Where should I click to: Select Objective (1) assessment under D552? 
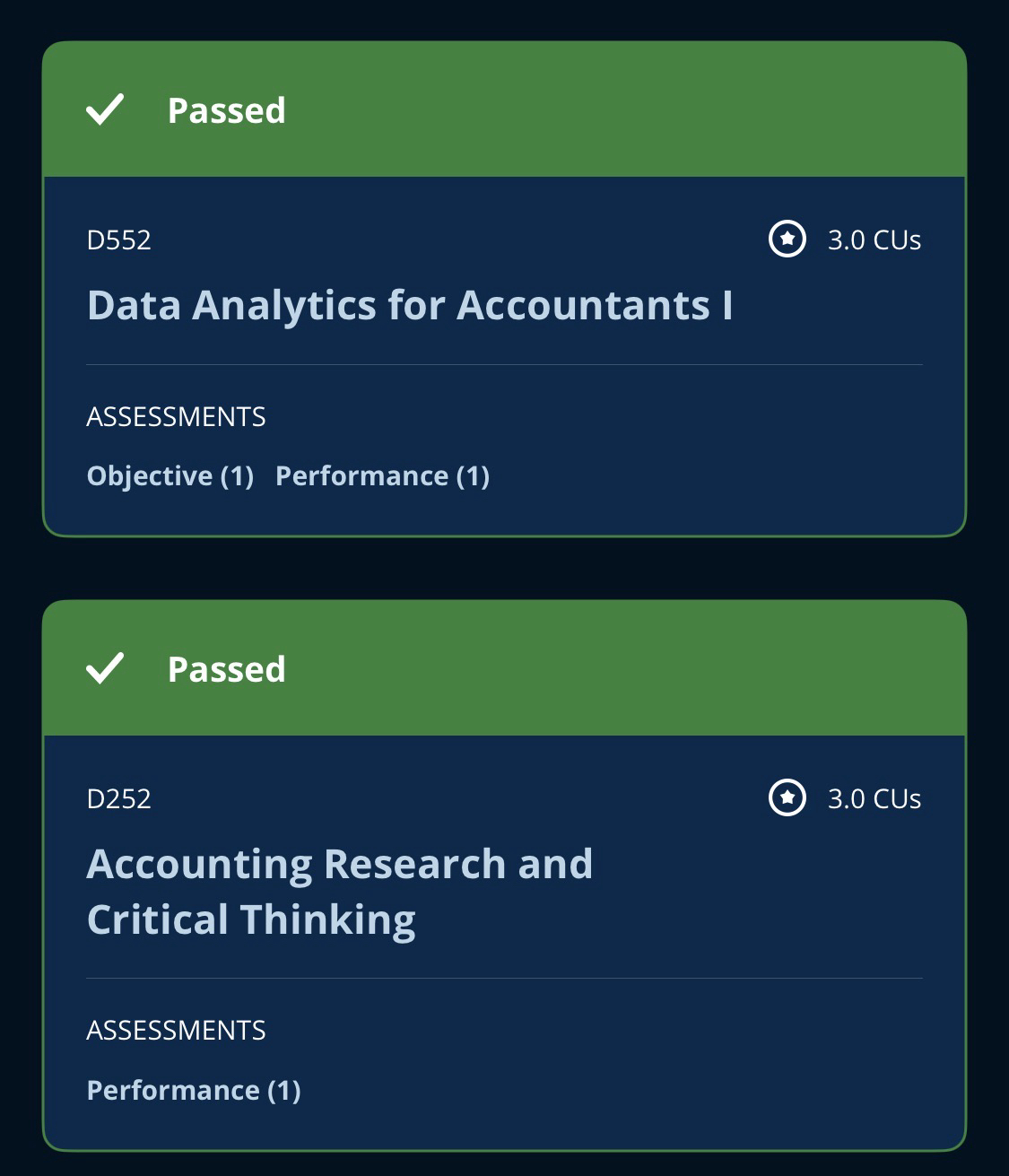(x=170, y=475)
